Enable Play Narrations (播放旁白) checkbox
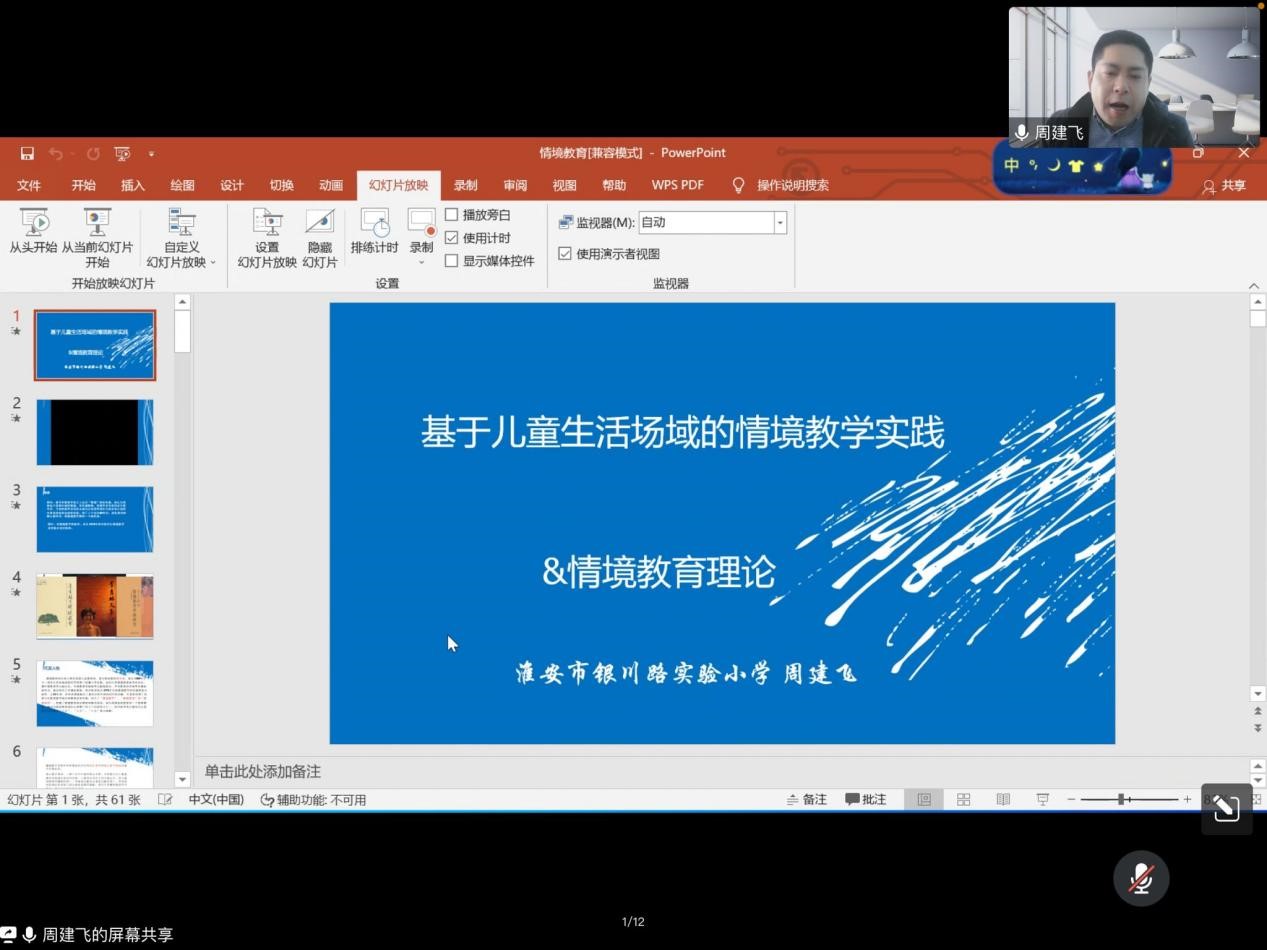Viewport: 1267px width, 950px height. click(452, 215)
